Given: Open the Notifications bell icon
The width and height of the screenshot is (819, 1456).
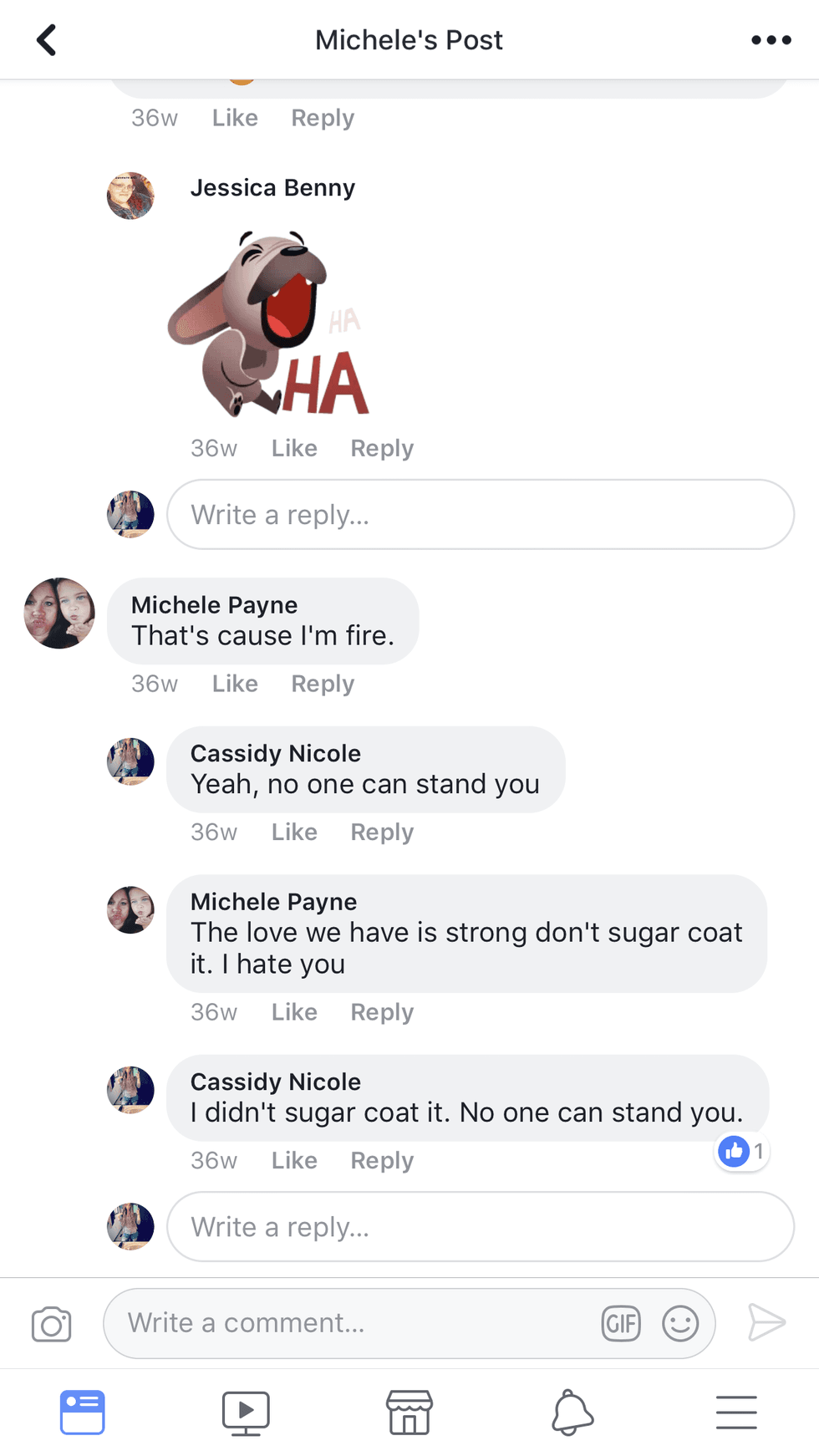Looking at the screenshot, I should (x=572, y=1413).
